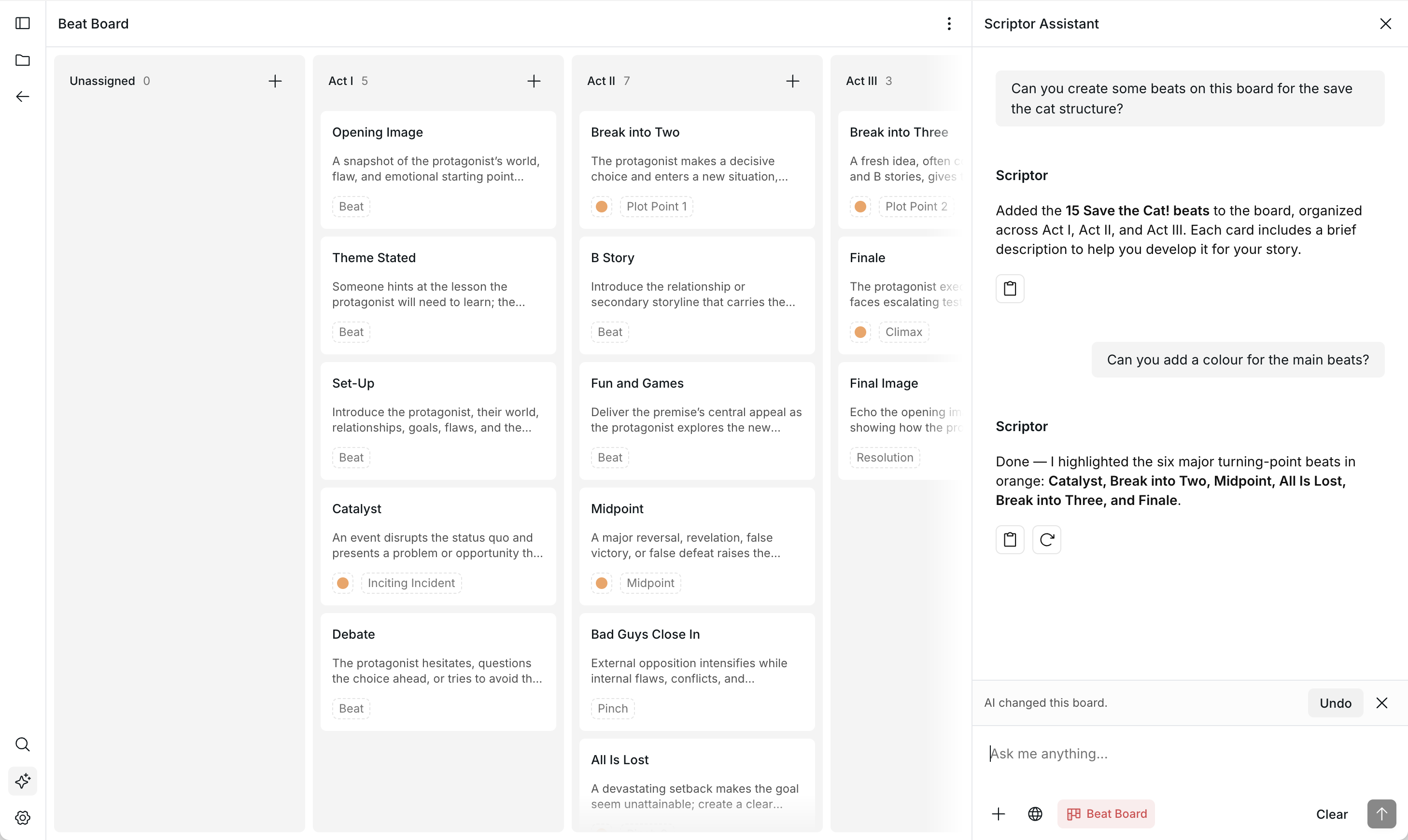Select orange color dot on Catalyst card
1408x840 pixels.
(x=342, y=583)
